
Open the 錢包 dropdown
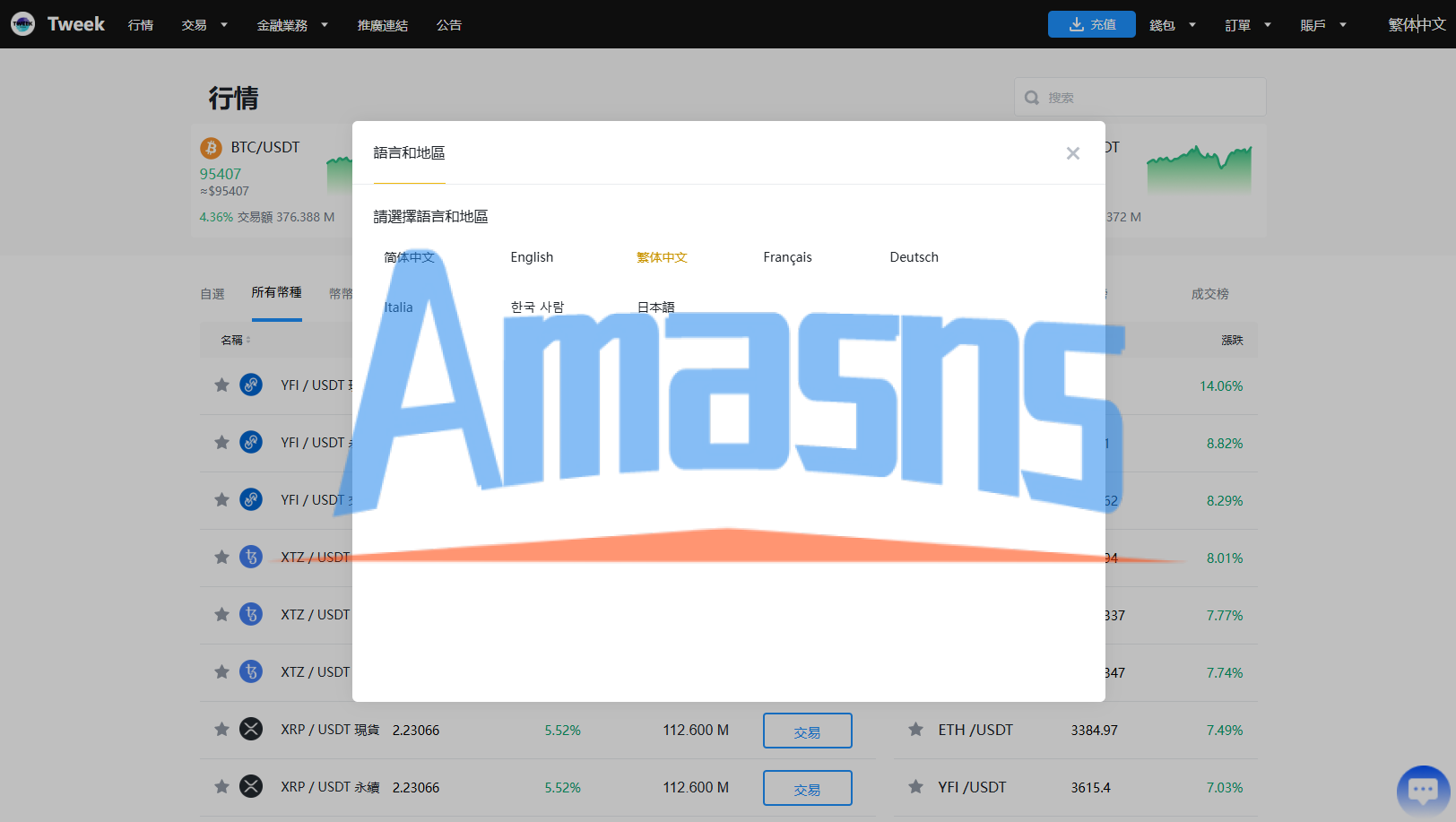click(1173, 25)
